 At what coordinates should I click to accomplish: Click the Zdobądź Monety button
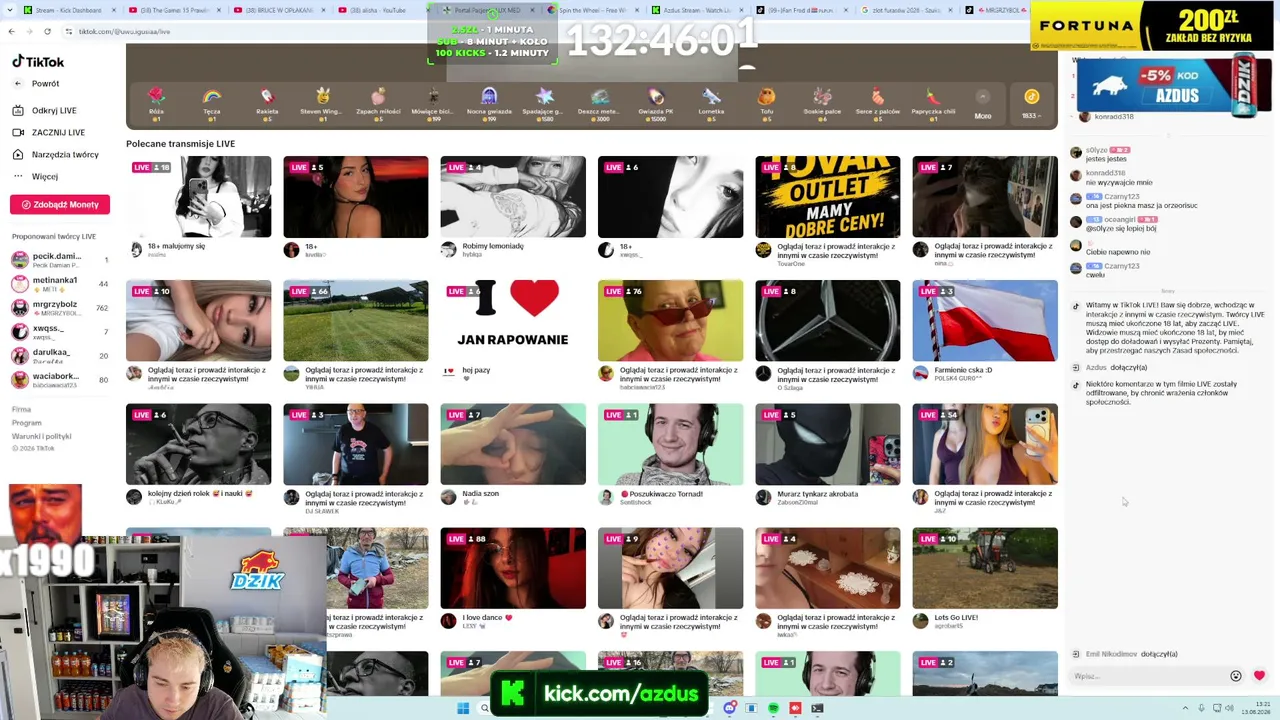(x=60, y=205)
